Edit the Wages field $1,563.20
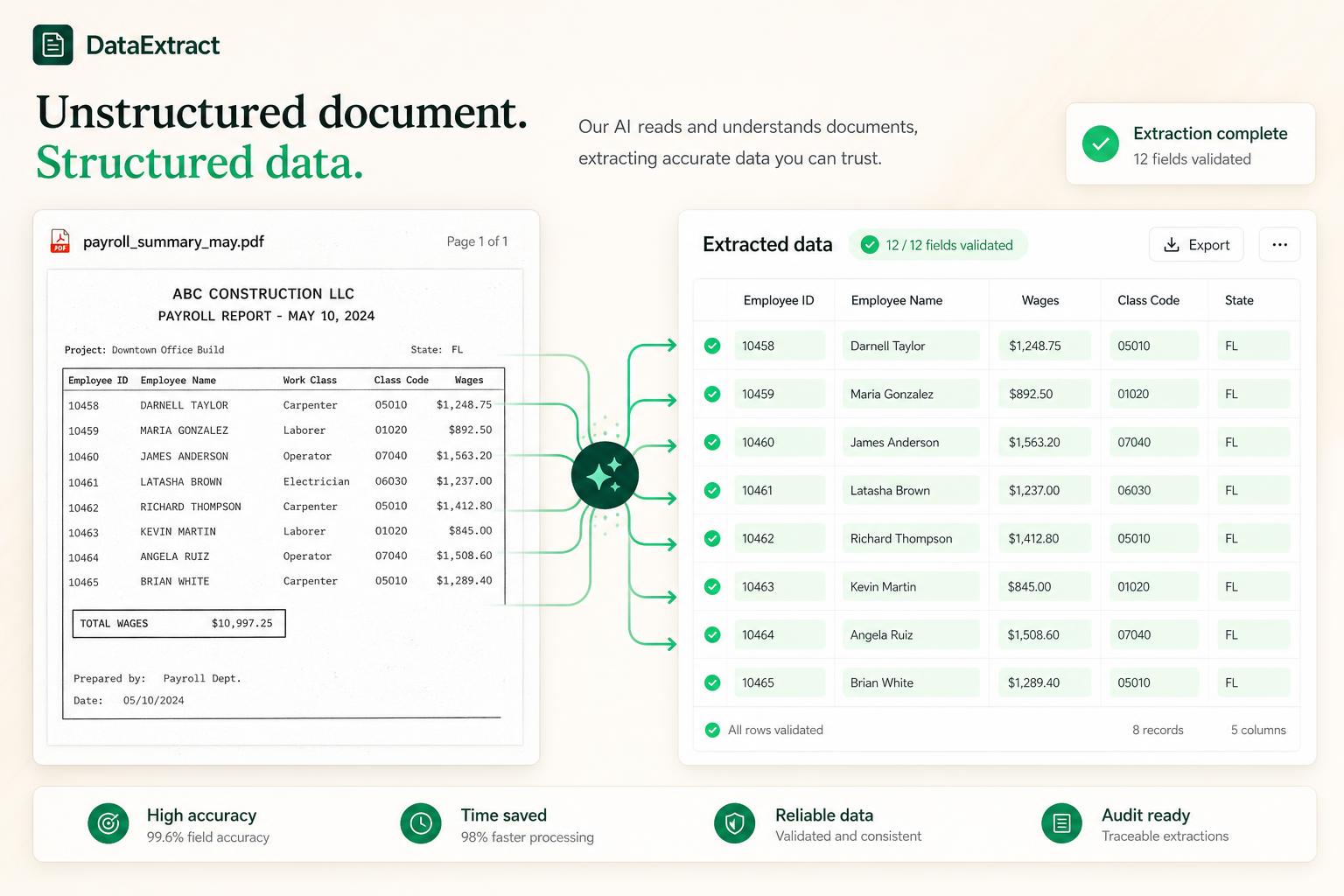The image size is (1344, 896). click(1045, 442)
